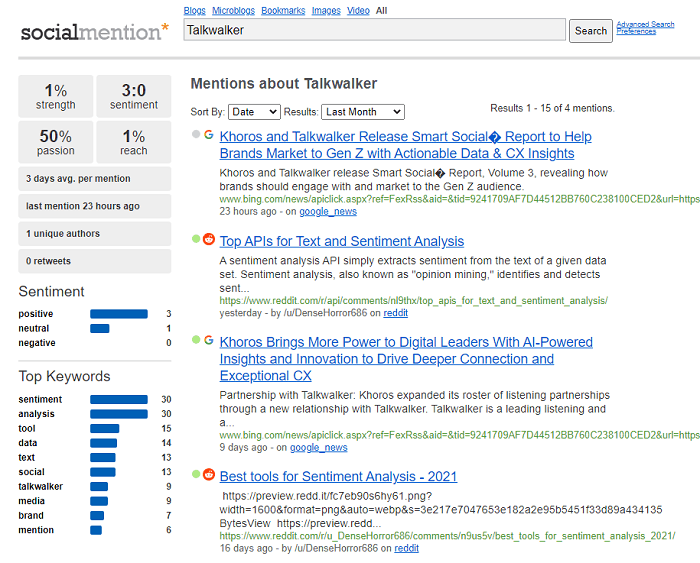Click the 3:0 sentiment stat box
The image size is (700, 563).
(x=134, y=96)
